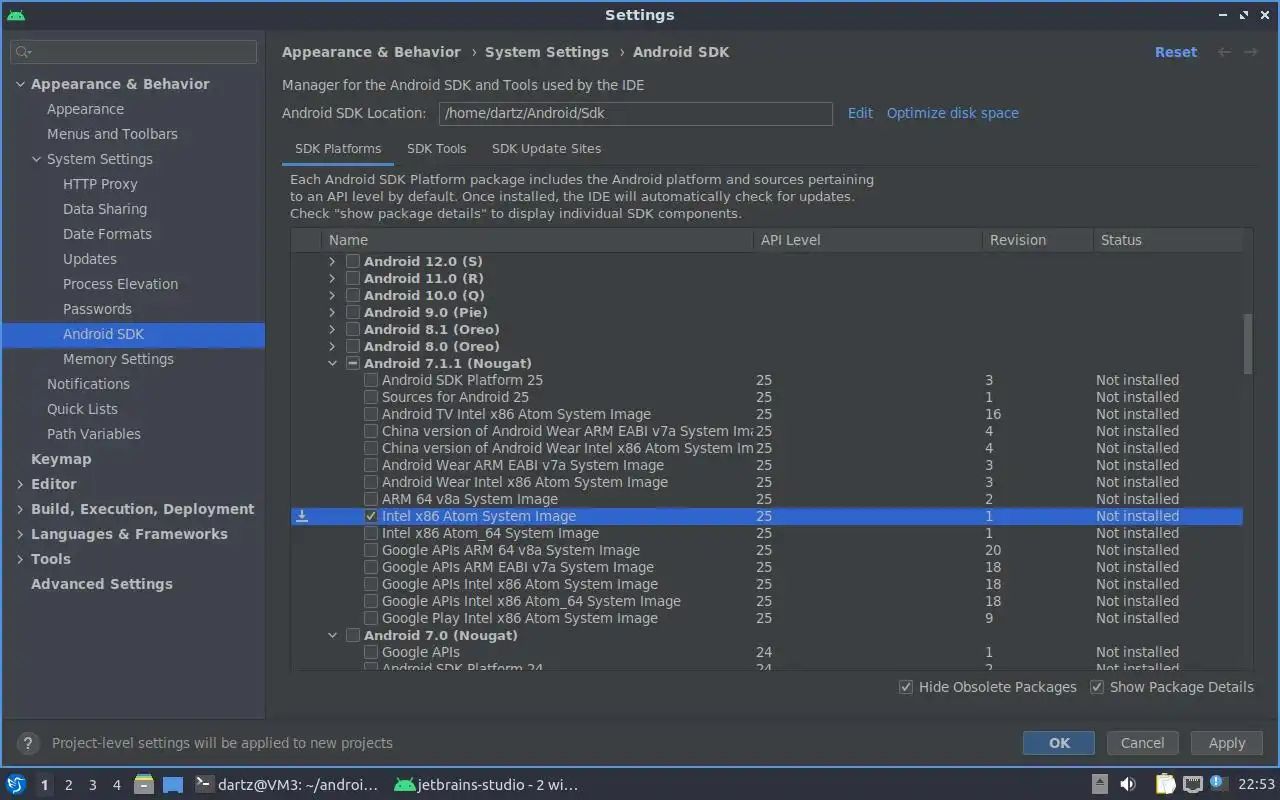The width and height of the screenshot is (1280, 800).
Task: Check Android 12.0 (S) checkbox
Action: (352, 261)
